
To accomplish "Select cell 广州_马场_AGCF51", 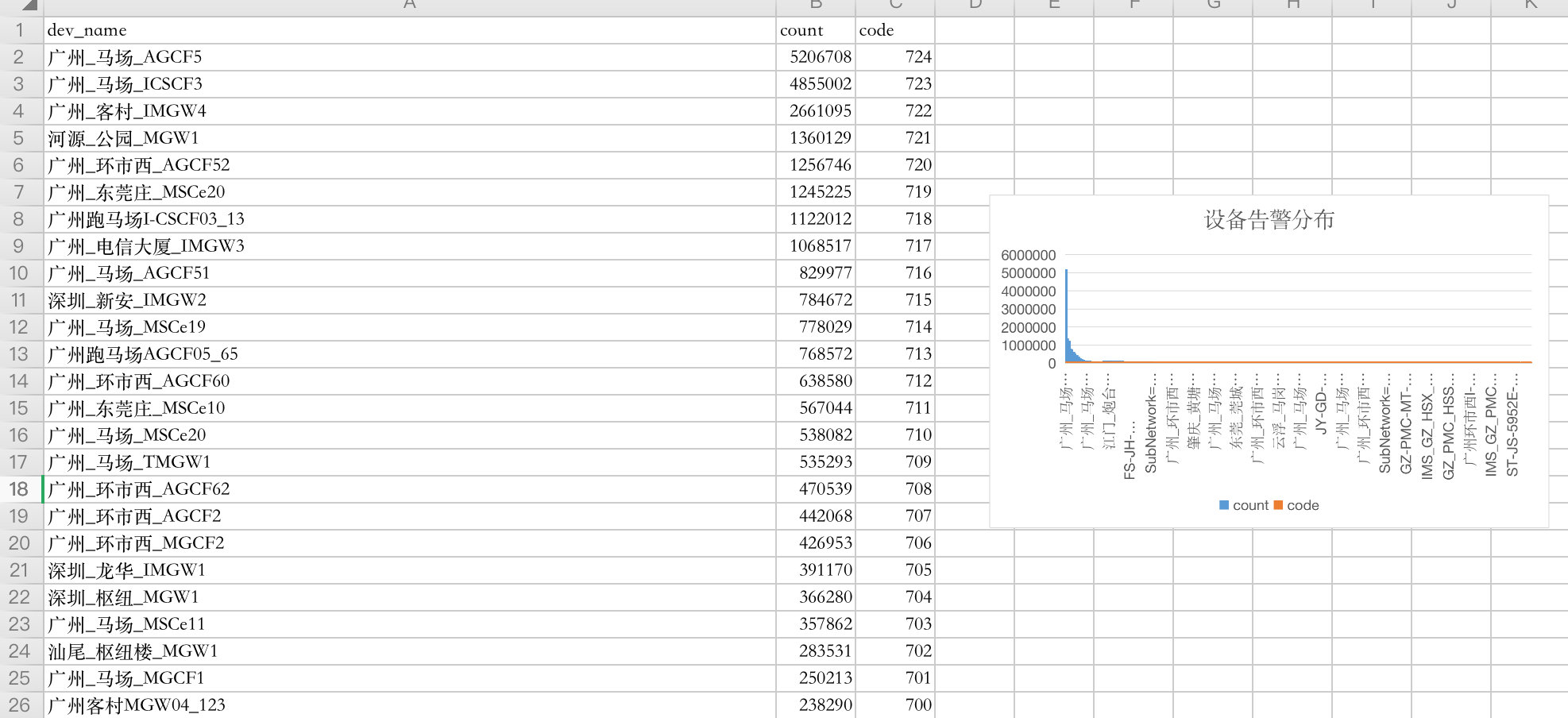I will [410, 273].
